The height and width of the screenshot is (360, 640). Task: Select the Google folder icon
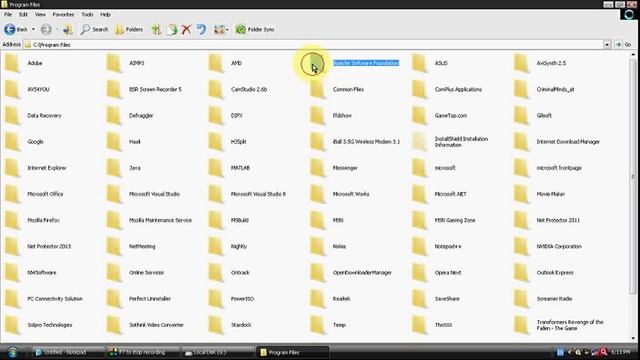(x=13, y=142)
